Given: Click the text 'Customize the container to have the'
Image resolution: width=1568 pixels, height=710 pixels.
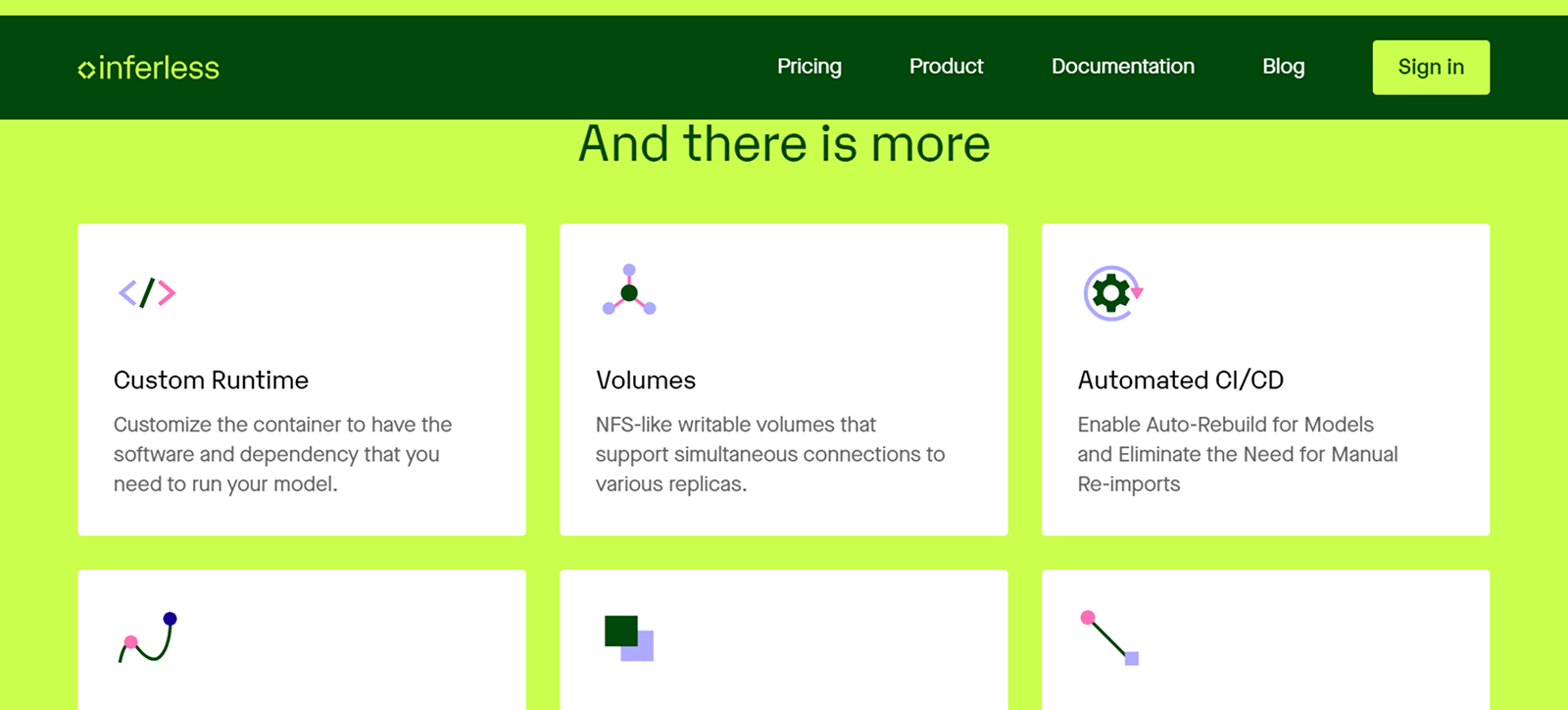Looking at the screenshot, I should tap(282, 425).
